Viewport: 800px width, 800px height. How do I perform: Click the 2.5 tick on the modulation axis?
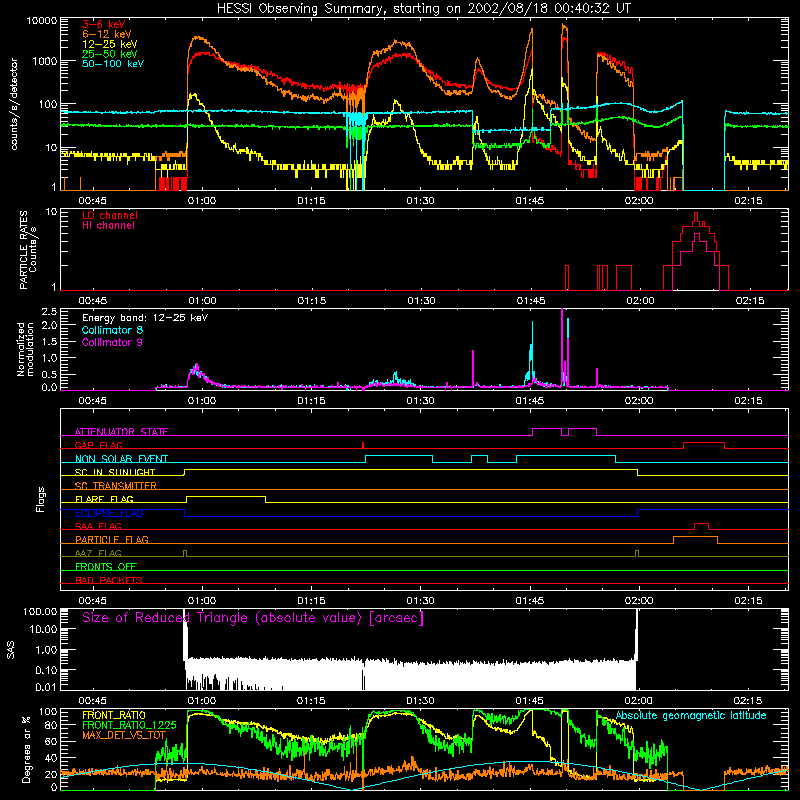coord(49,311)
